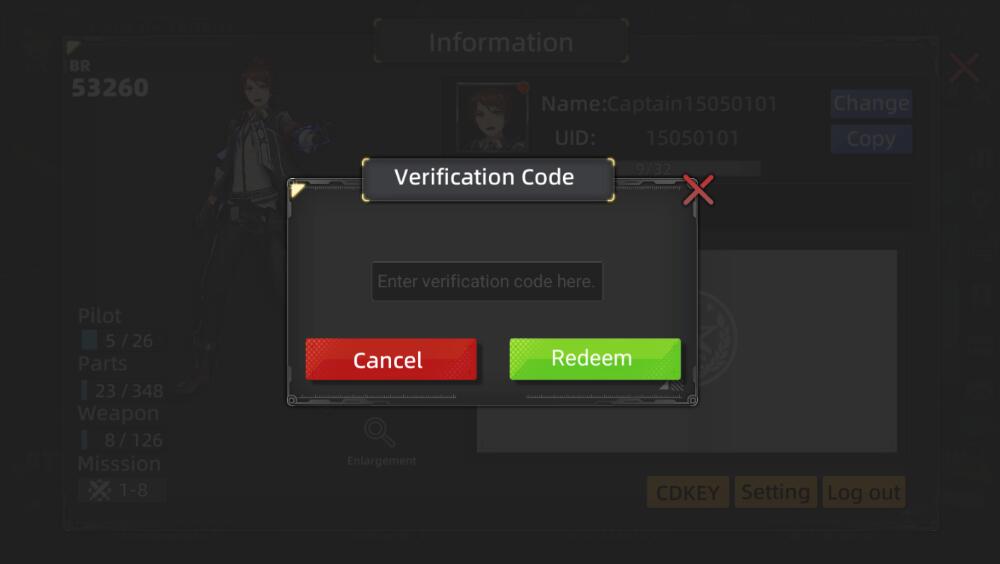Close the Information panel with background X
The image size is (1000, 564).
coord(964,67)
